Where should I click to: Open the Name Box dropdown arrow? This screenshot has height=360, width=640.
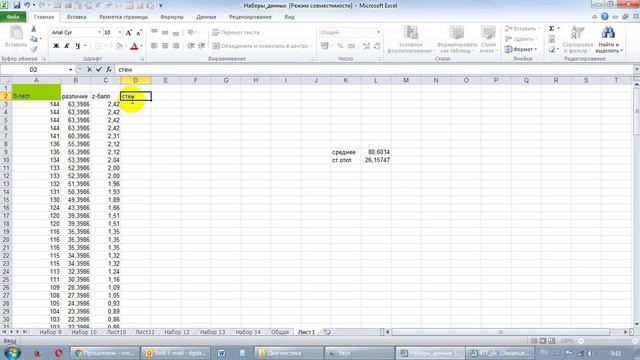tap(70, 70)
